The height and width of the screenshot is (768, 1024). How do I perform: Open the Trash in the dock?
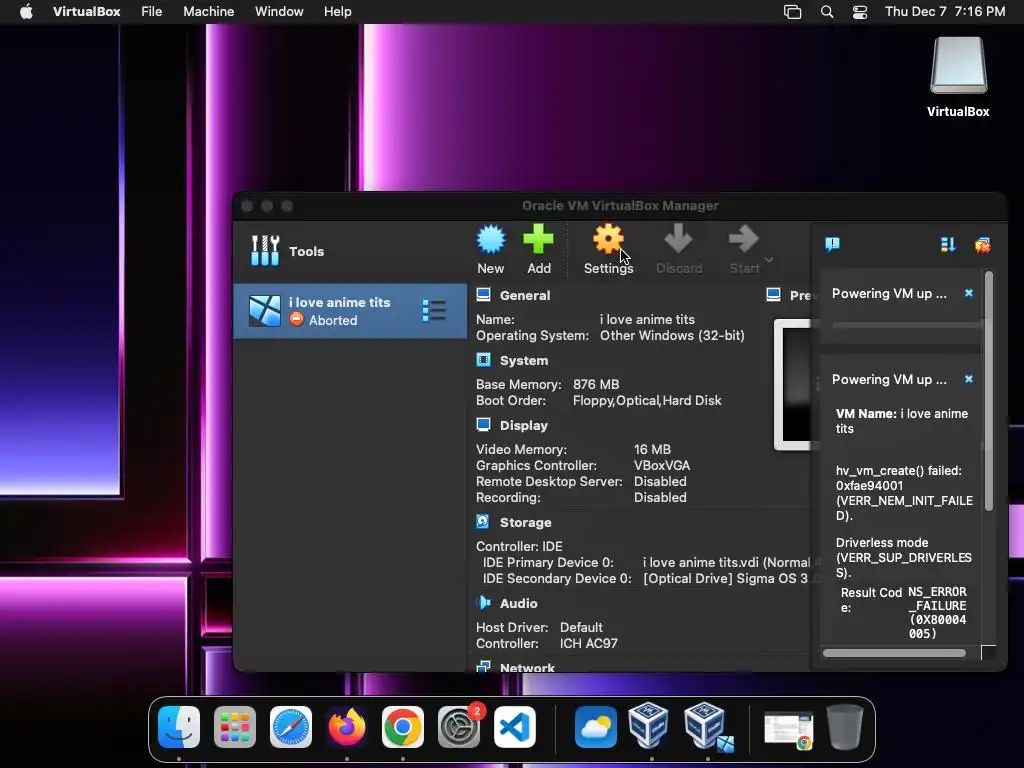coord(845,726)
